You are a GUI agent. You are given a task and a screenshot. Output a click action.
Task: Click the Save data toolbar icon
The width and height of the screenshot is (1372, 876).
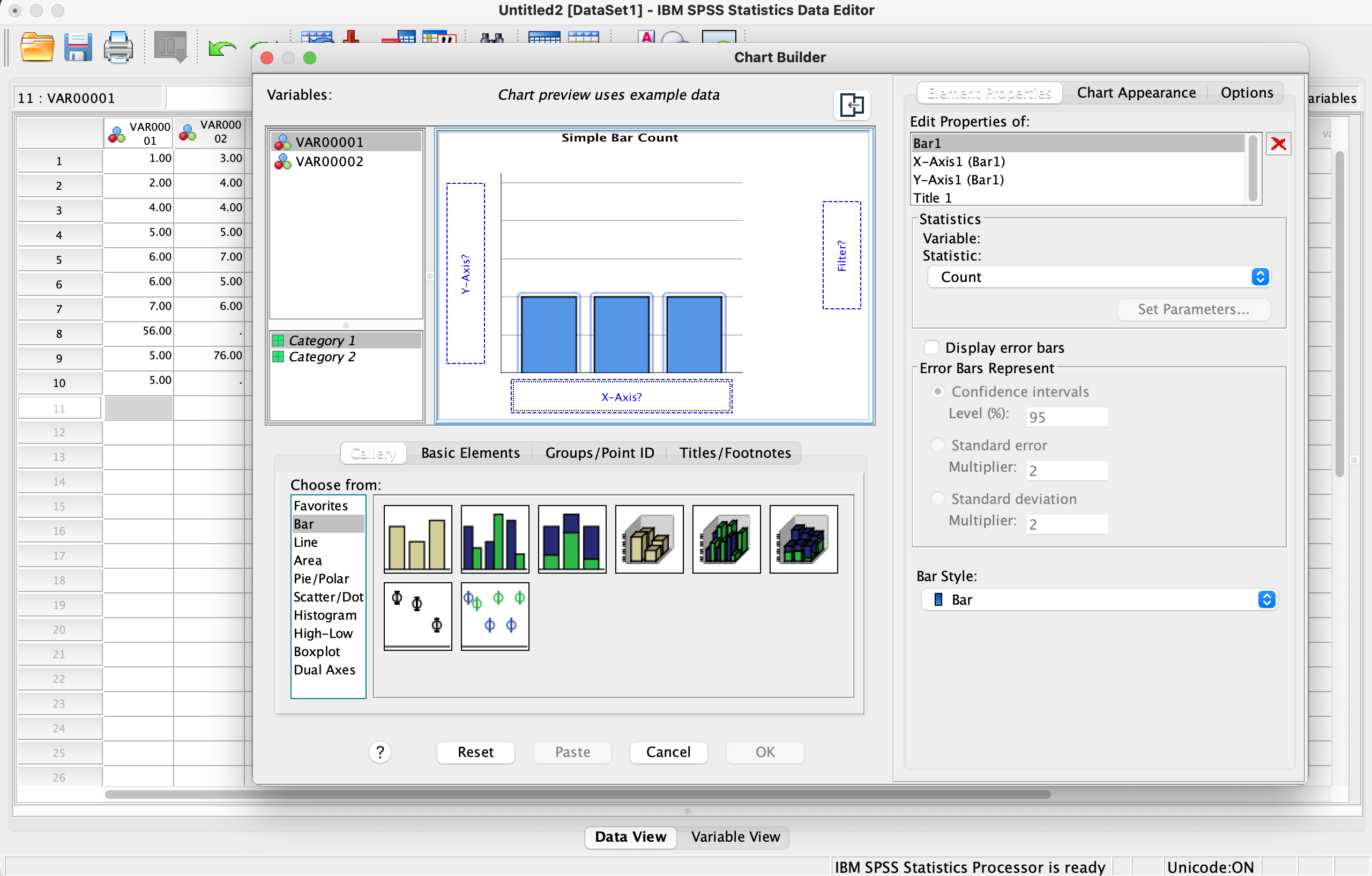pyautogui.click(x=78, y=48)
